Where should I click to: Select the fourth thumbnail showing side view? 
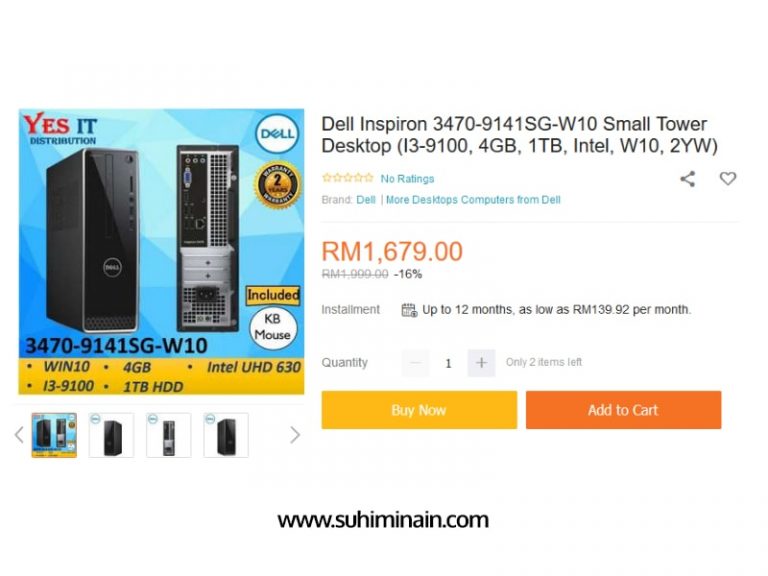click(x=226, y=435)
